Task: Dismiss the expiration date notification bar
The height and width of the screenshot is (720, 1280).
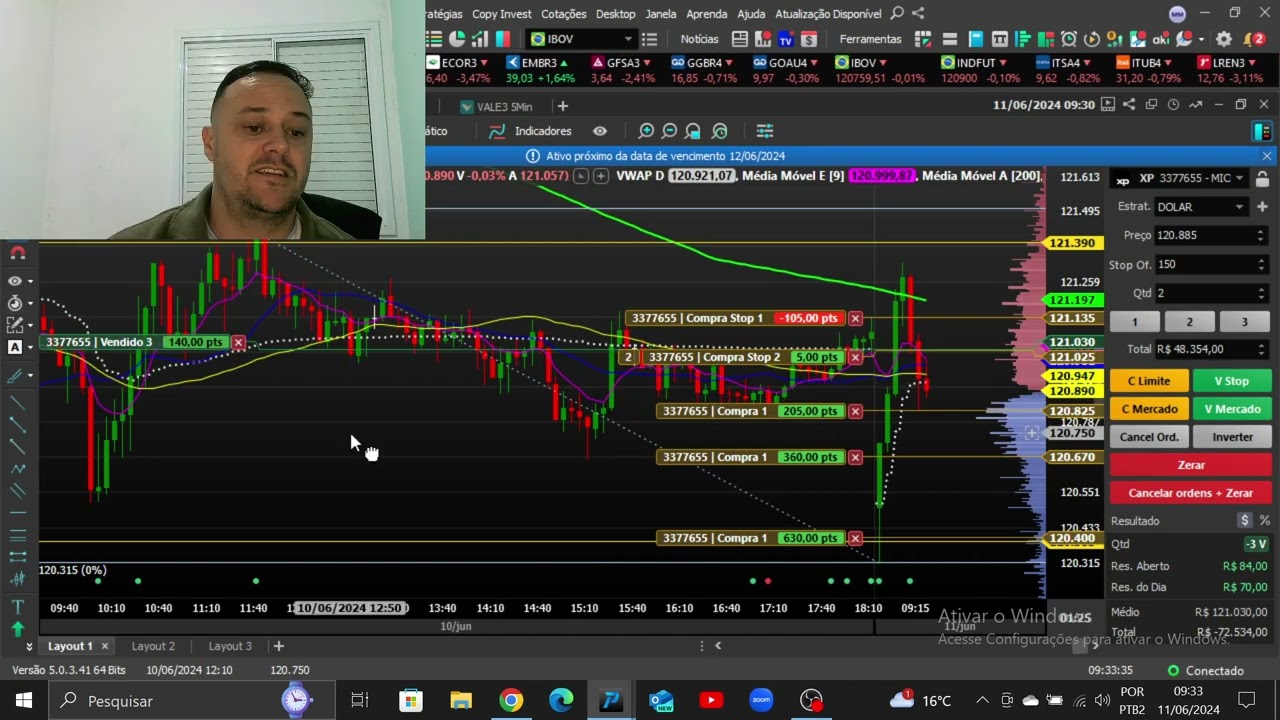Action: point(1267,156)
